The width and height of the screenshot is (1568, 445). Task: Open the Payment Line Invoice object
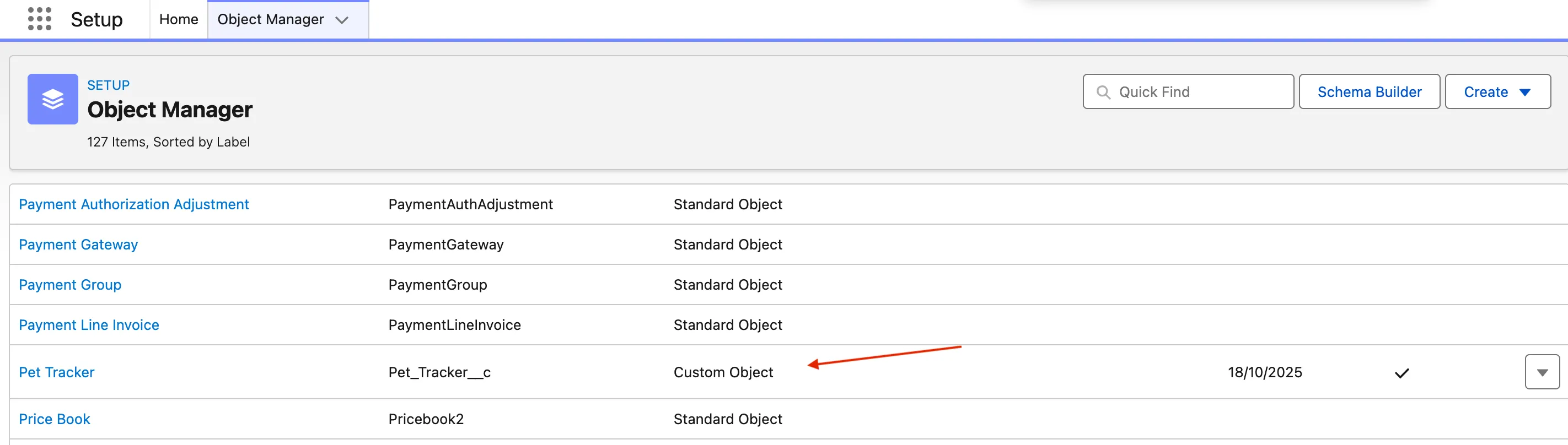pyautogui.click(x=89, y=324)
